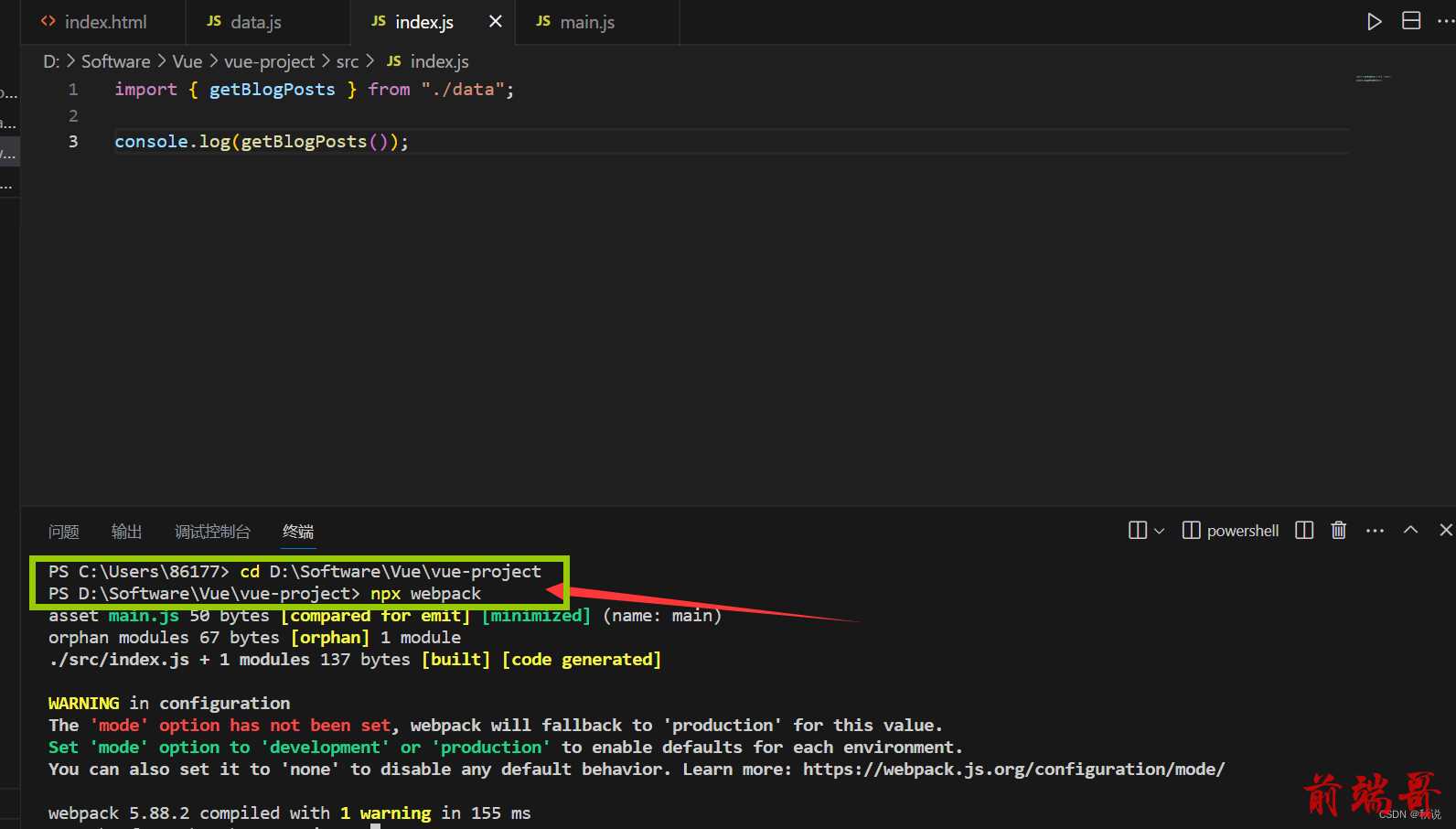Image resolution: width=1456 pixels, height=829 pixels.
Task: Open new terminal split icon
Action: [x=1138, y=531]
